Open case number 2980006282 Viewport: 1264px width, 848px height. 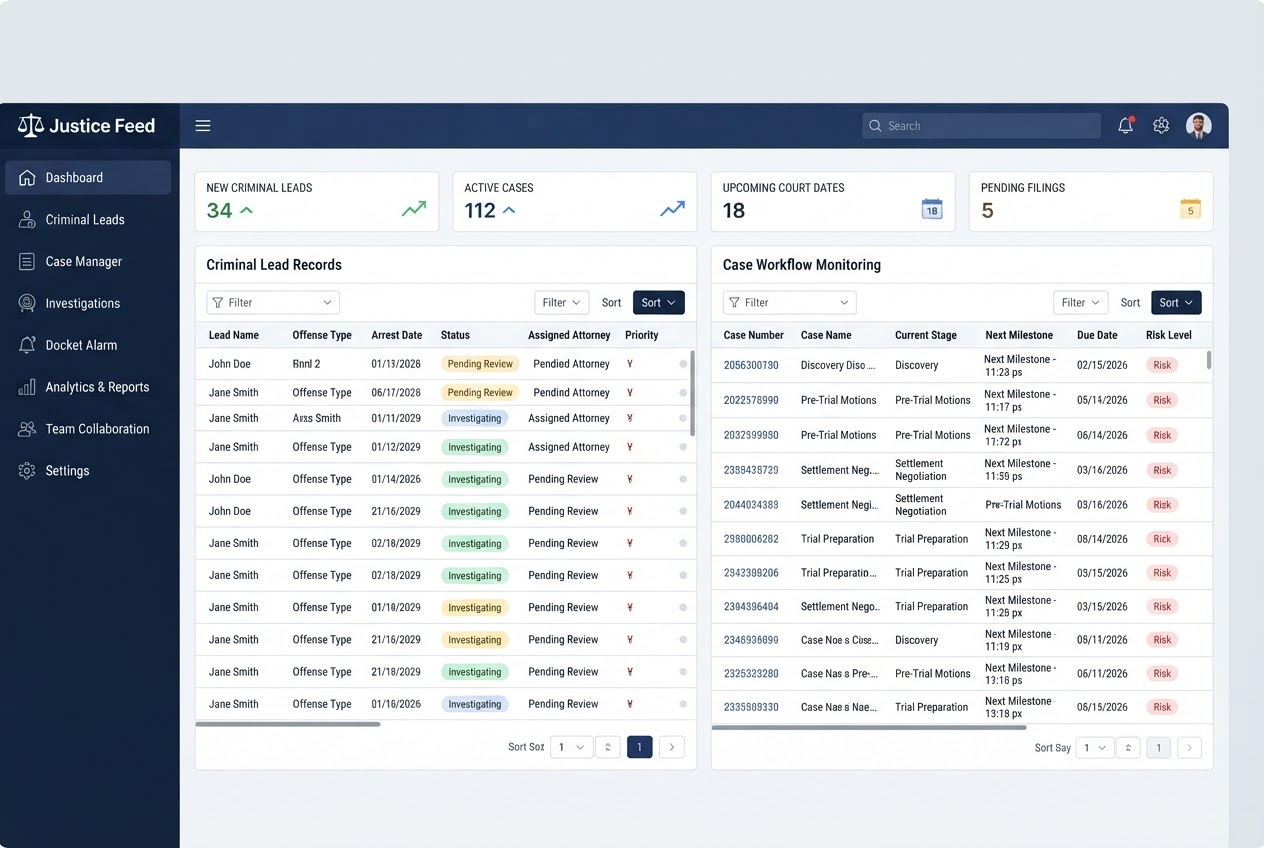[751, 539]
